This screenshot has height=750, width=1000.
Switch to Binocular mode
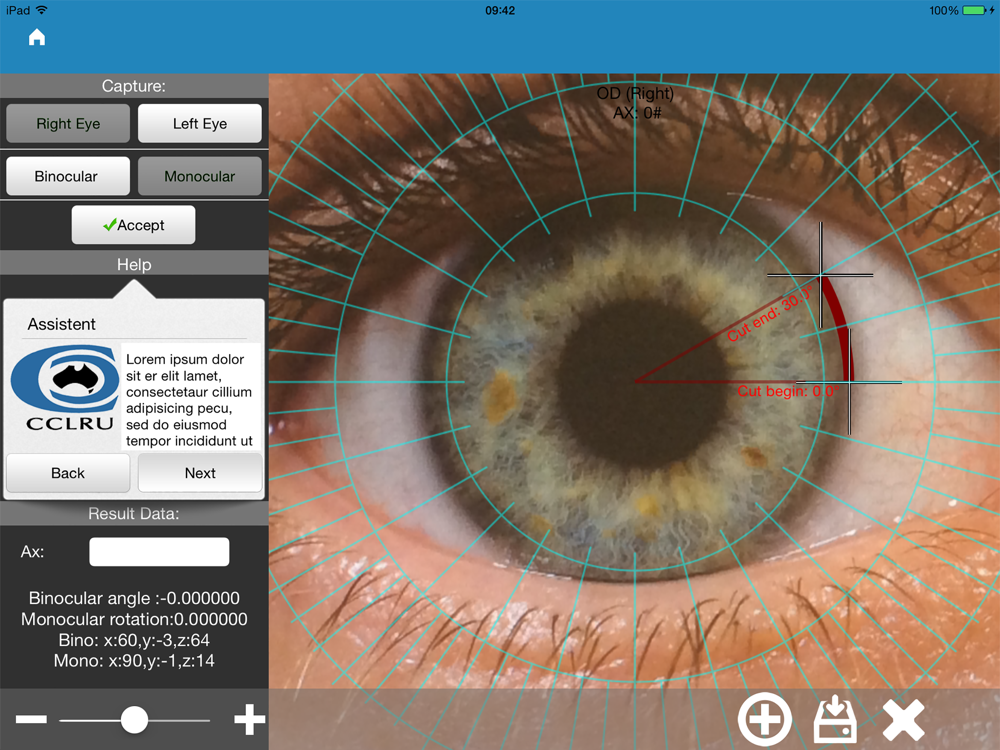pos(67,176)
